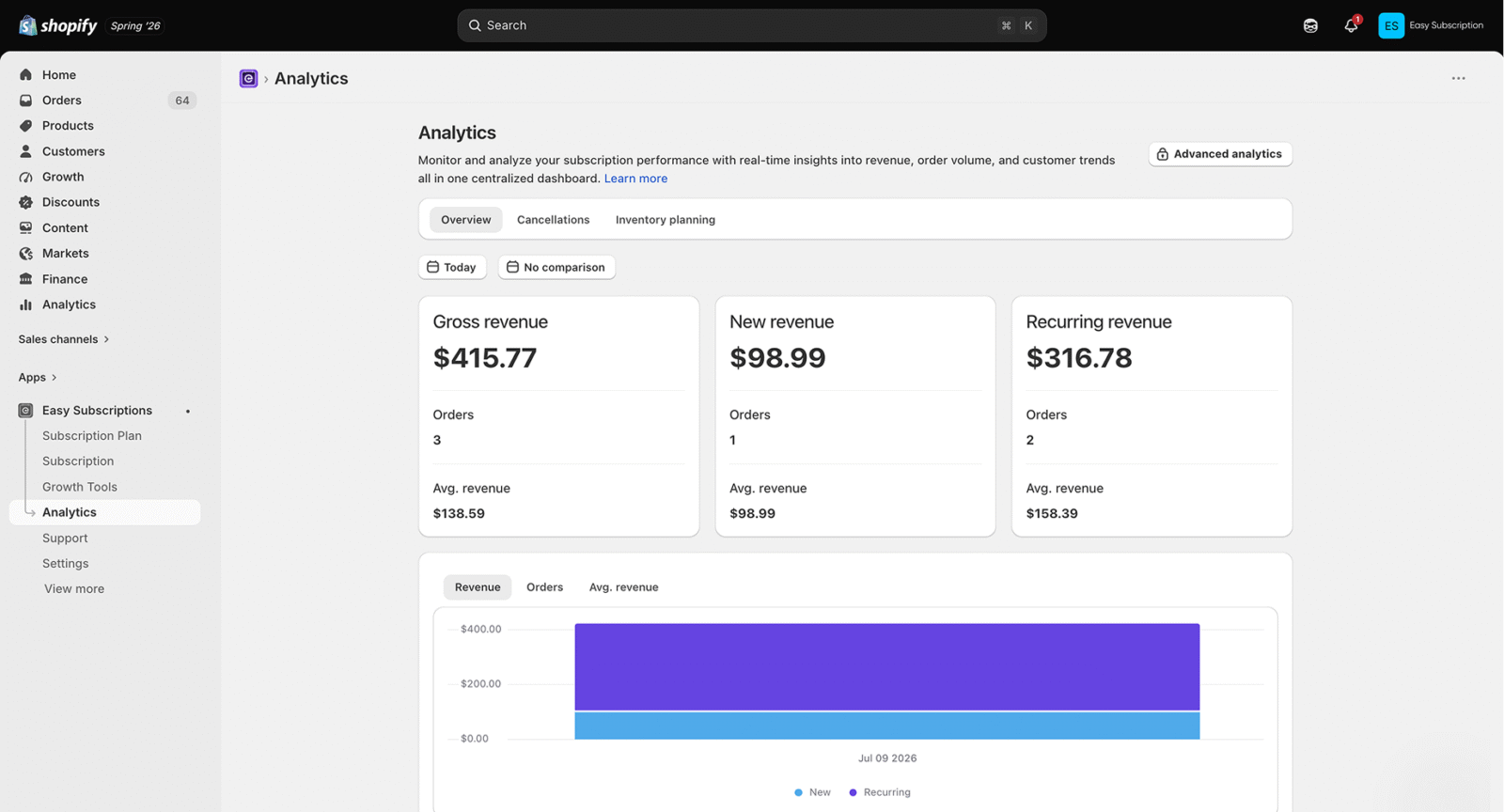Image resolution: width=1504 pixels, height=812 pixels.
Task: Select the Revenue chart tab
Action: (x=478, y=587)
